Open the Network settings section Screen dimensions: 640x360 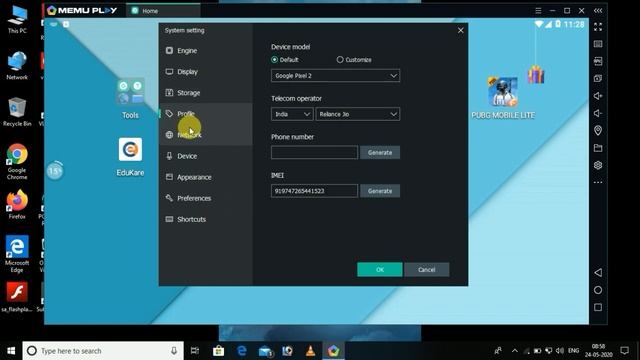click(206, 135)
